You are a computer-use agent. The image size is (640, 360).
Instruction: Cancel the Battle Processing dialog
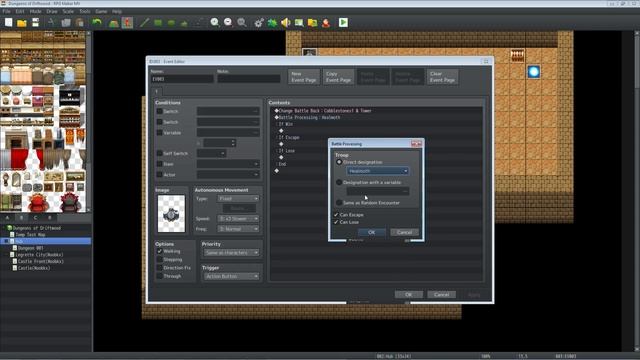404,232
